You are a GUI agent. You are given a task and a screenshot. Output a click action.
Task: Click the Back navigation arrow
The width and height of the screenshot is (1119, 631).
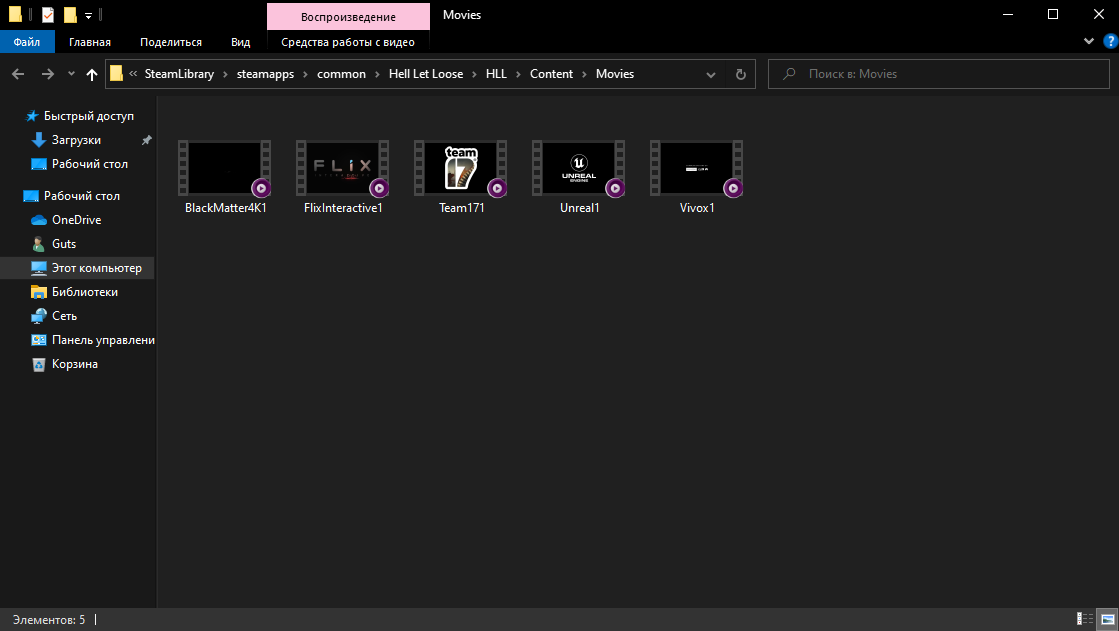[19, 74]
